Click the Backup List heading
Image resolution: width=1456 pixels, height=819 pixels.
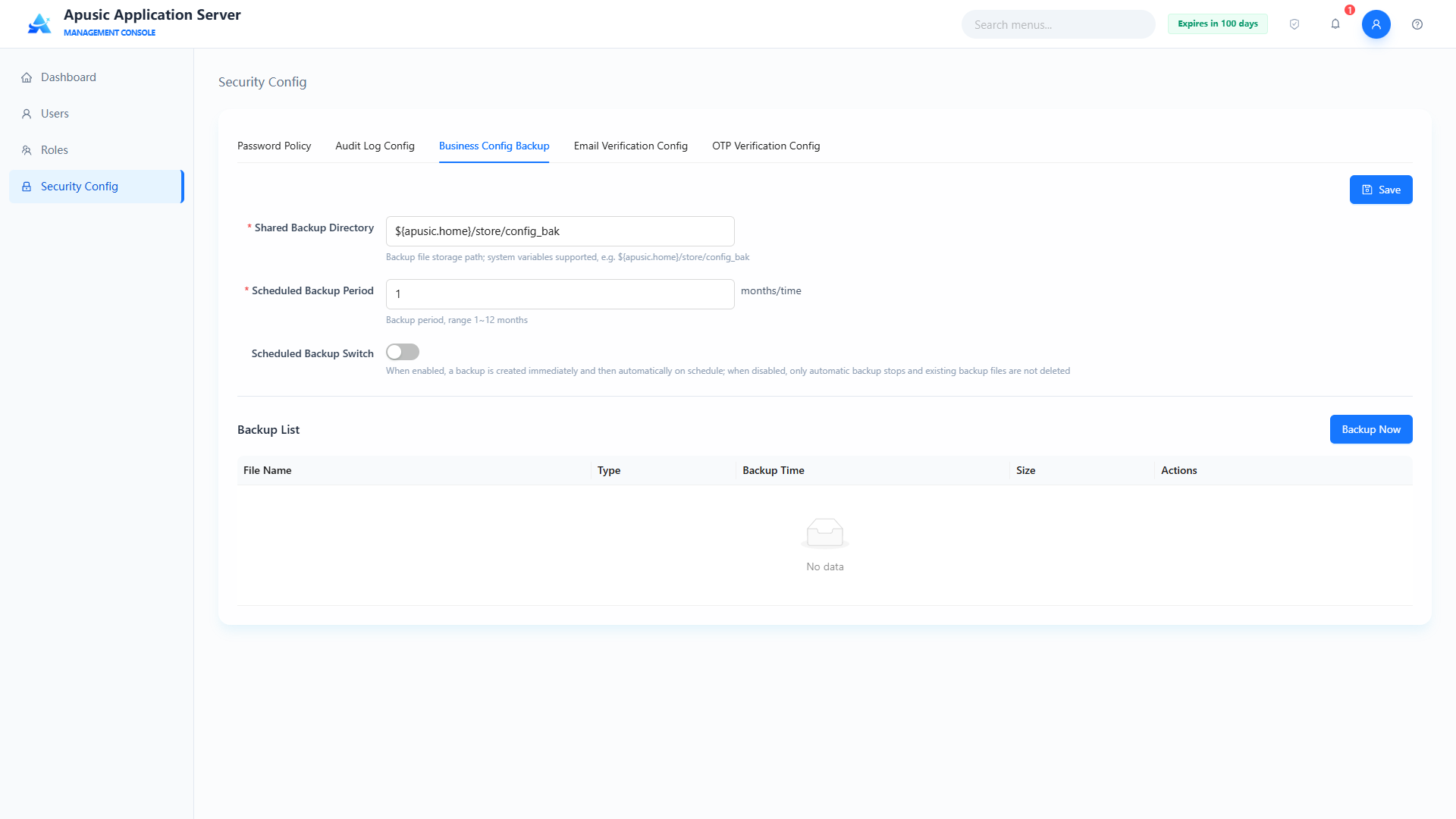click(x=268, y=429)
